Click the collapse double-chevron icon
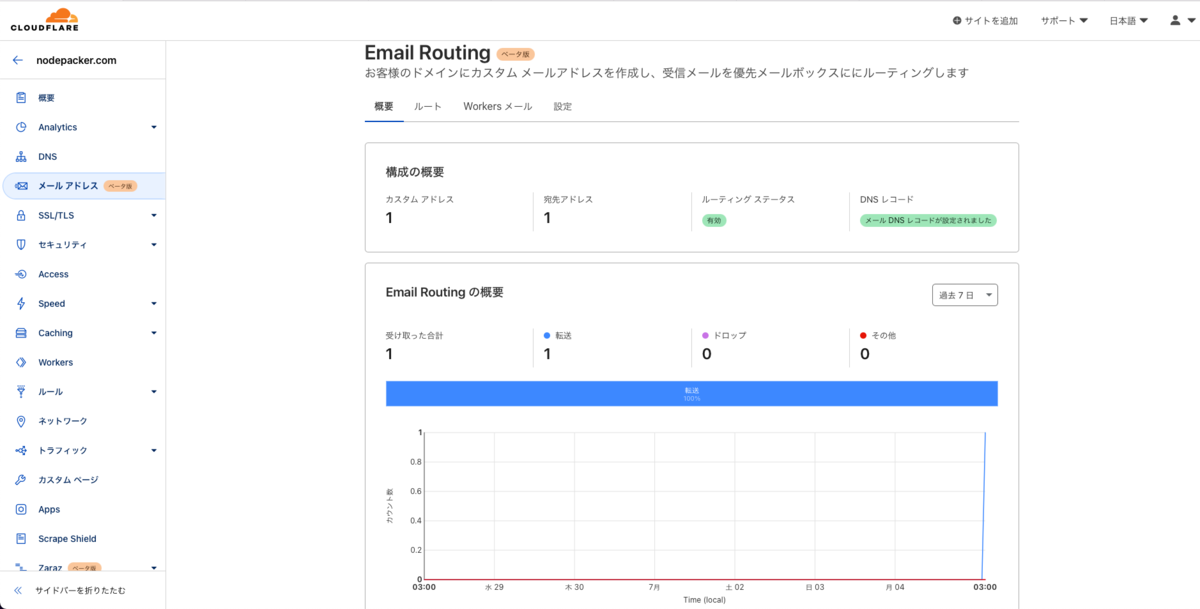Screen dimensions: 1200x609 coord(18,590)
